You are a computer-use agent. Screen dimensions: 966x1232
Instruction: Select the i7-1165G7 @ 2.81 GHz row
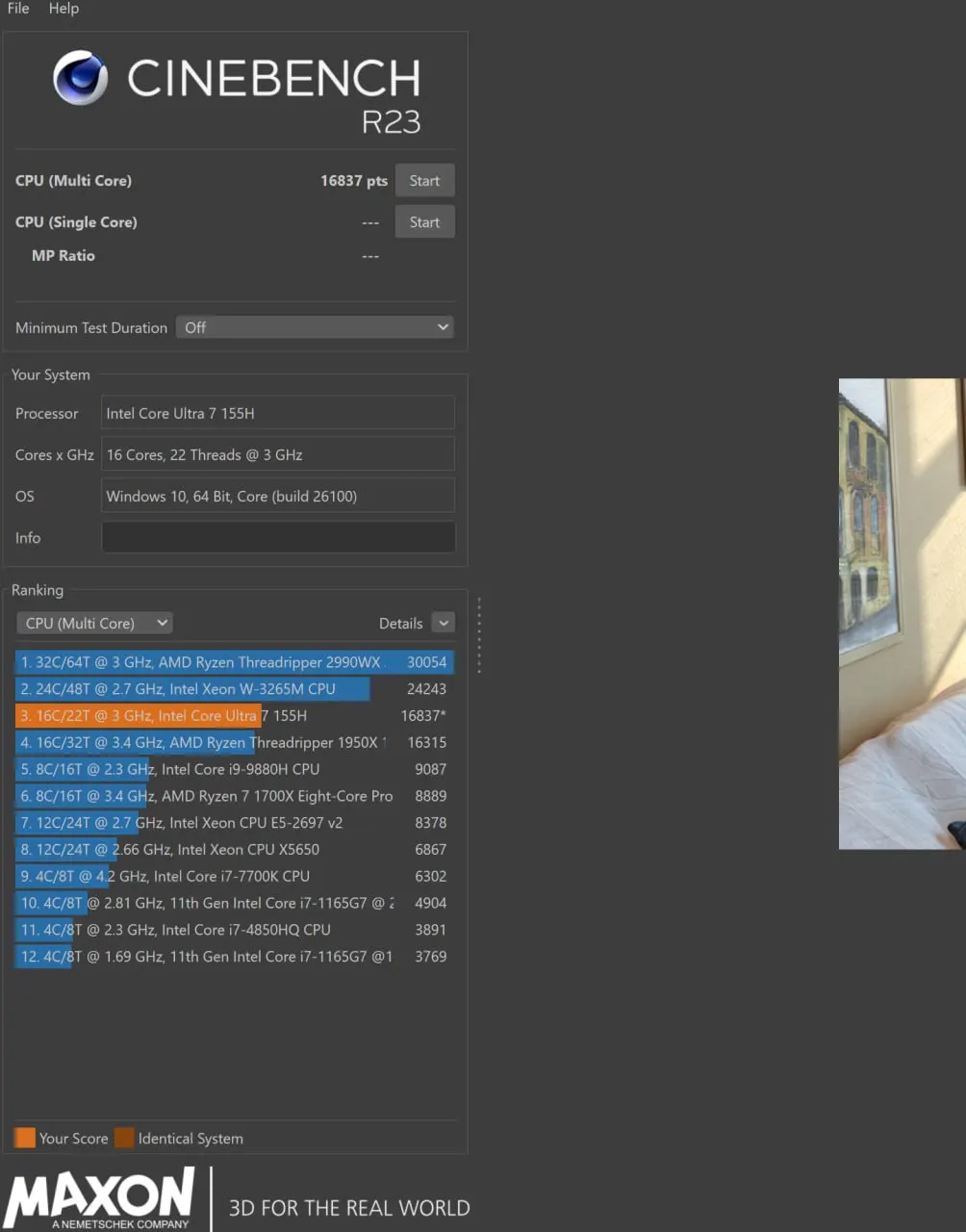click(234, 903)
